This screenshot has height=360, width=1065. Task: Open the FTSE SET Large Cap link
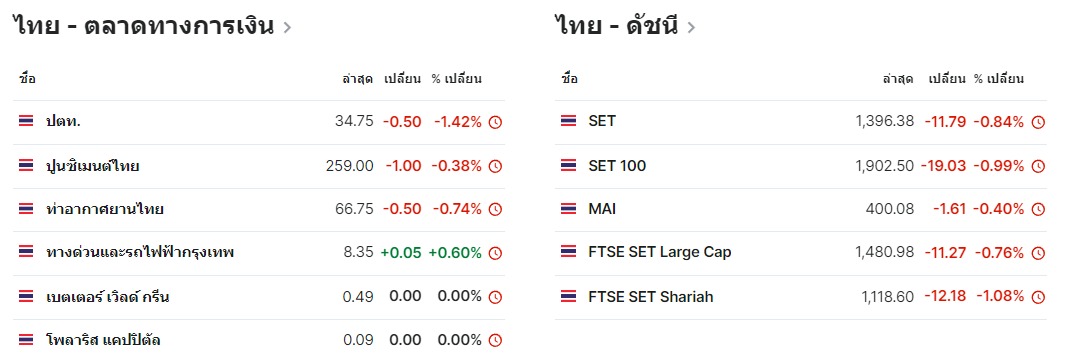click(x=660, y=253)
